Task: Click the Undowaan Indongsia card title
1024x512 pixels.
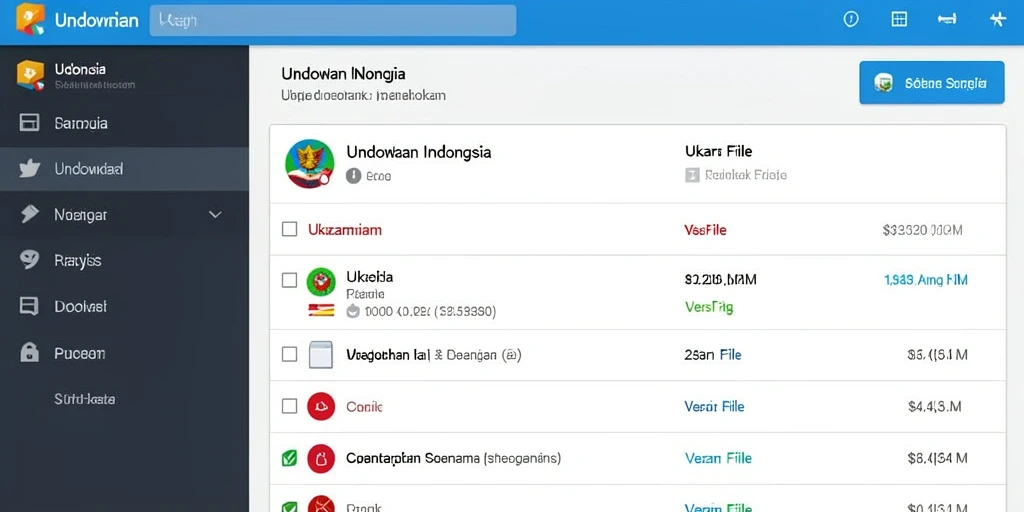Action: point(419,152)
